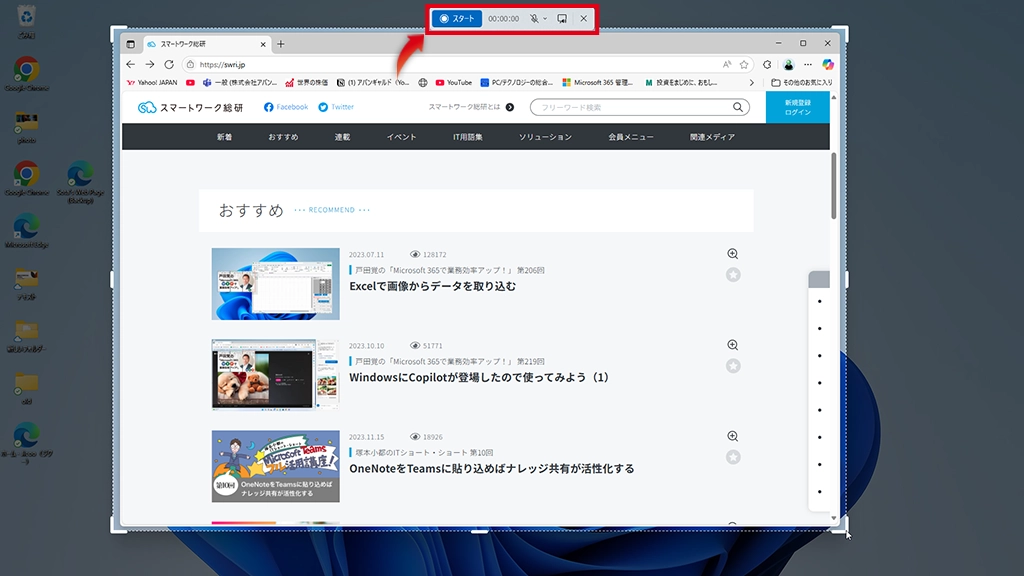The width and height of the screenshot is (1024, 576).
Task: Open the Excel article thumbnail
Action: coord(276,284)
